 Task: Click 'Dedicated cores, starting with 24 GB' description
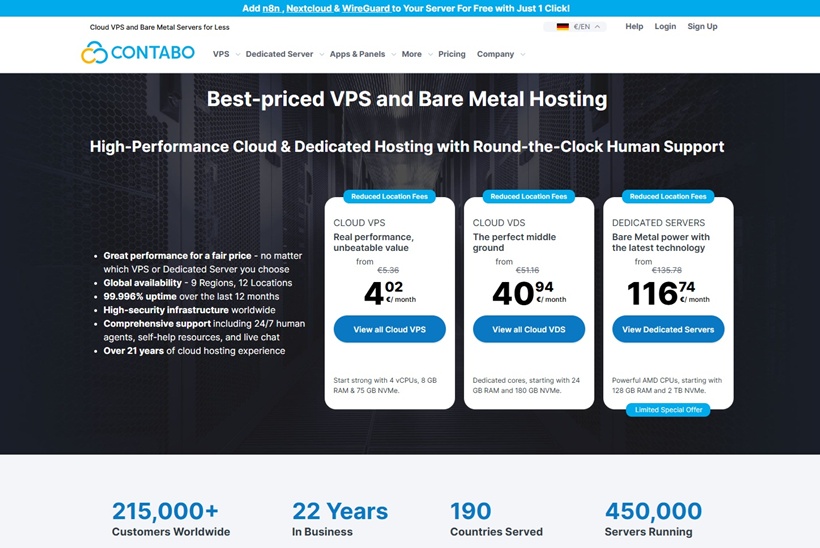(526, 385)
